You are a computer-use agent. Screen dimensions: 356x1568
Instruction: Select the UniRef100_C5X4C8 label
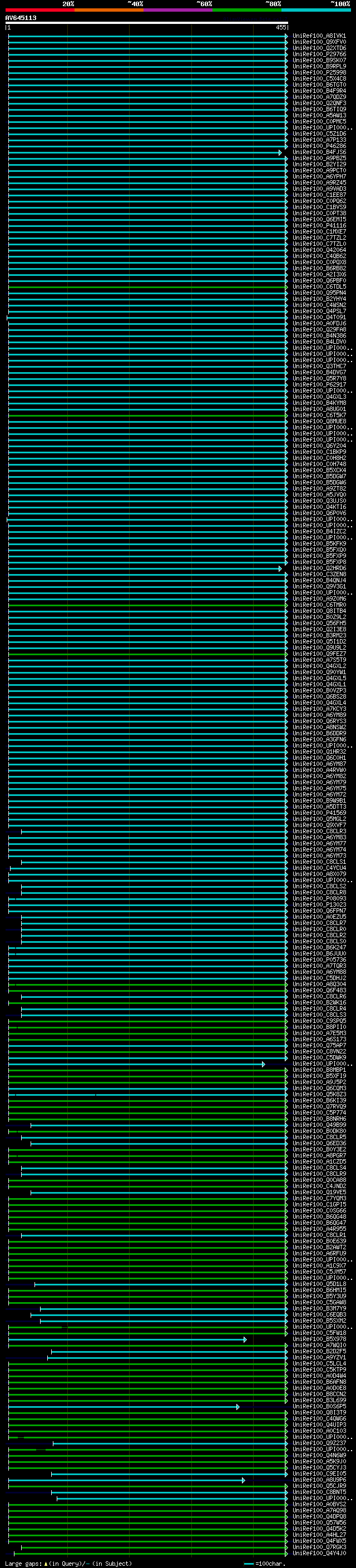tap(319, 78)
